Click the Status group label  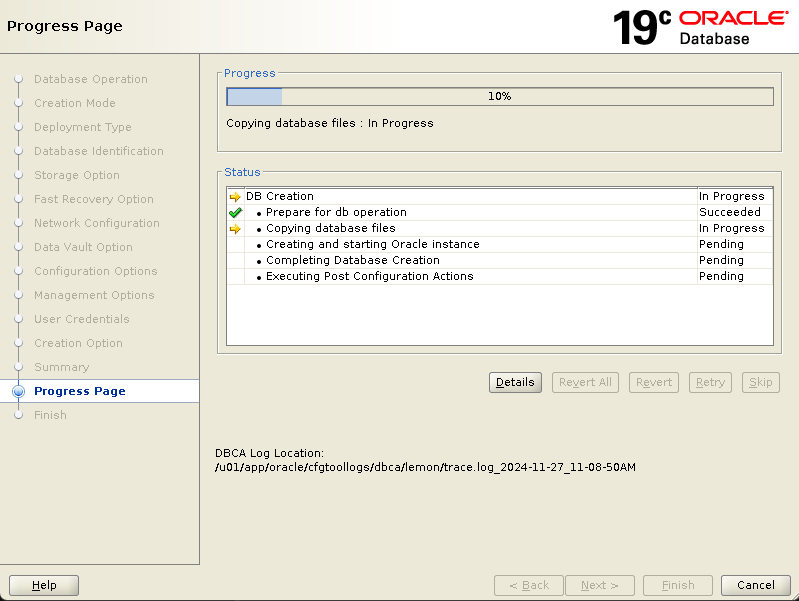[x=242, y=172]
